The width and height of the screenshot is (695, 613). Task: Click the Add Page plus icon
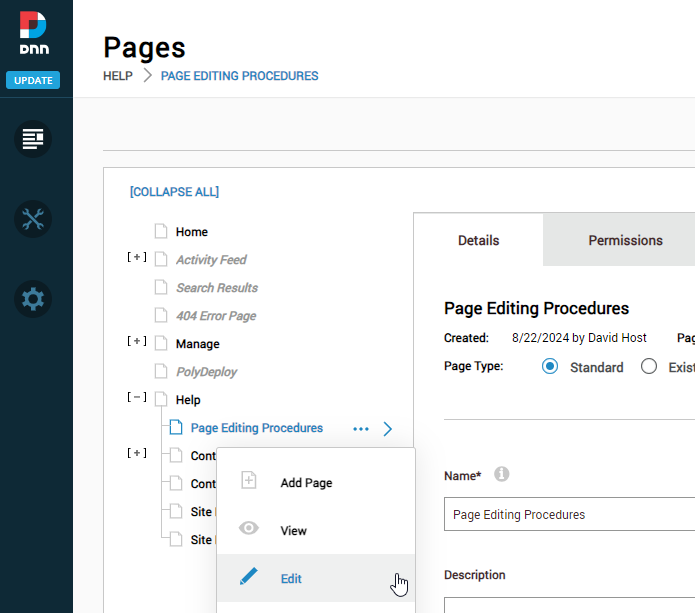coord(249,482)
